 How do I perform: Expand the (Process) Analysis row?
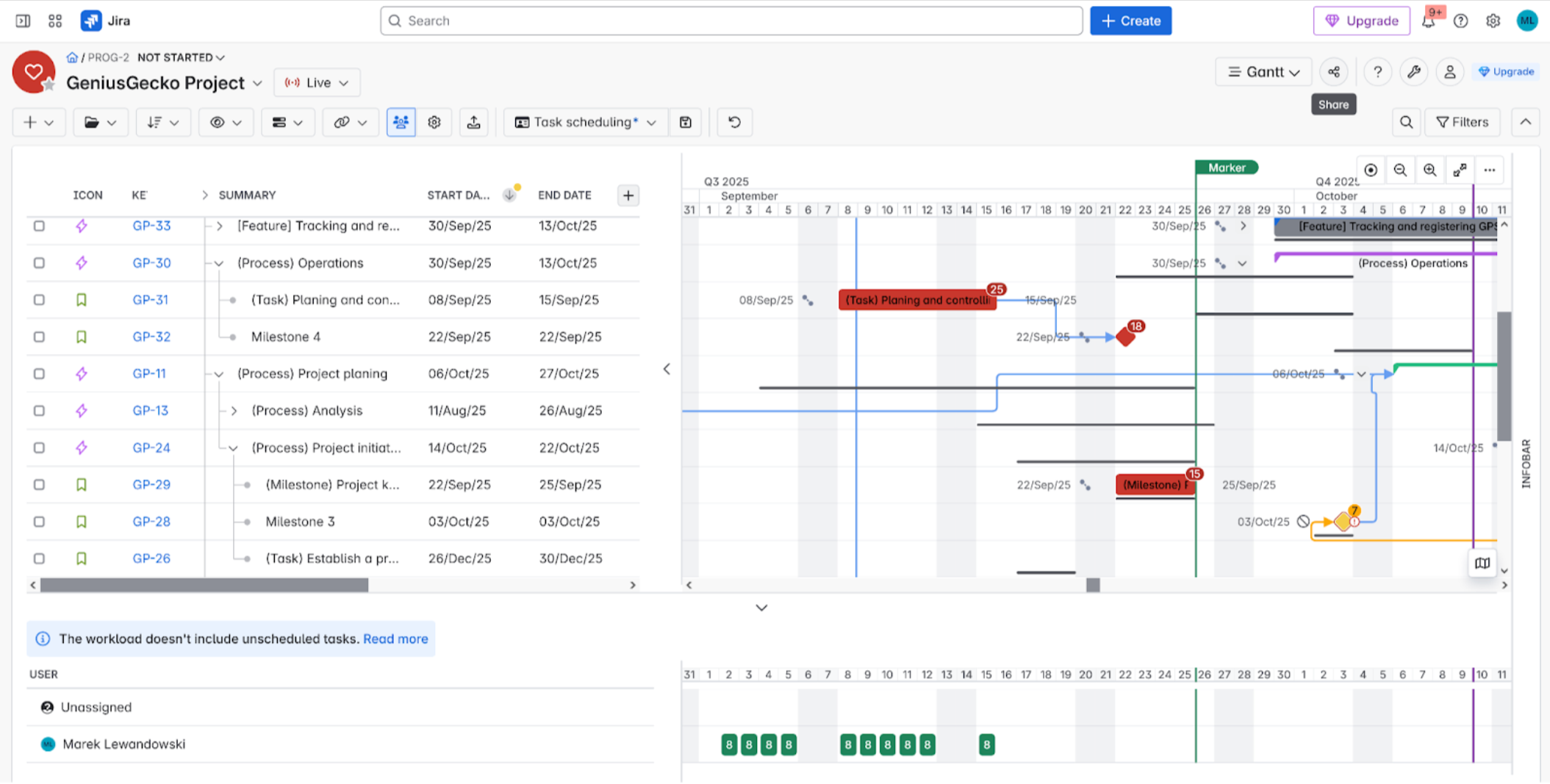[234, 411]
